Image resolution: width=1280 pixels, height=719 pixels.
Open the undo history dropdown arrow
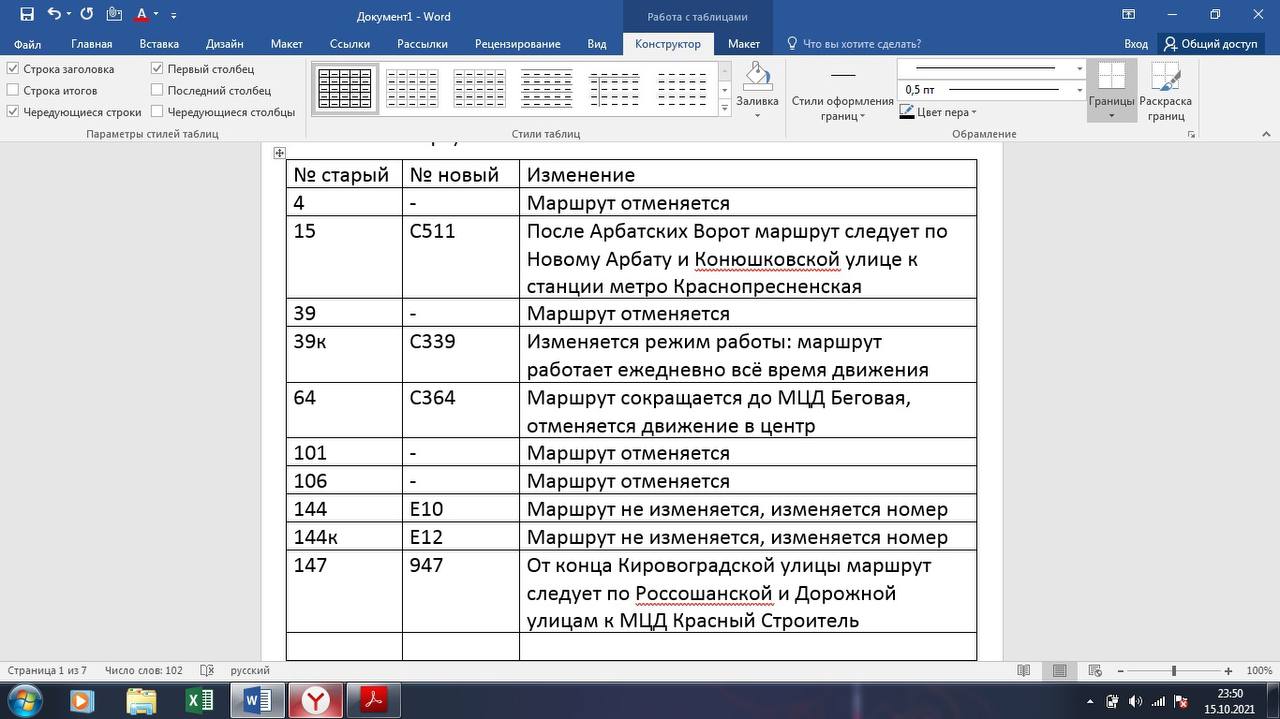click(68, 16)
